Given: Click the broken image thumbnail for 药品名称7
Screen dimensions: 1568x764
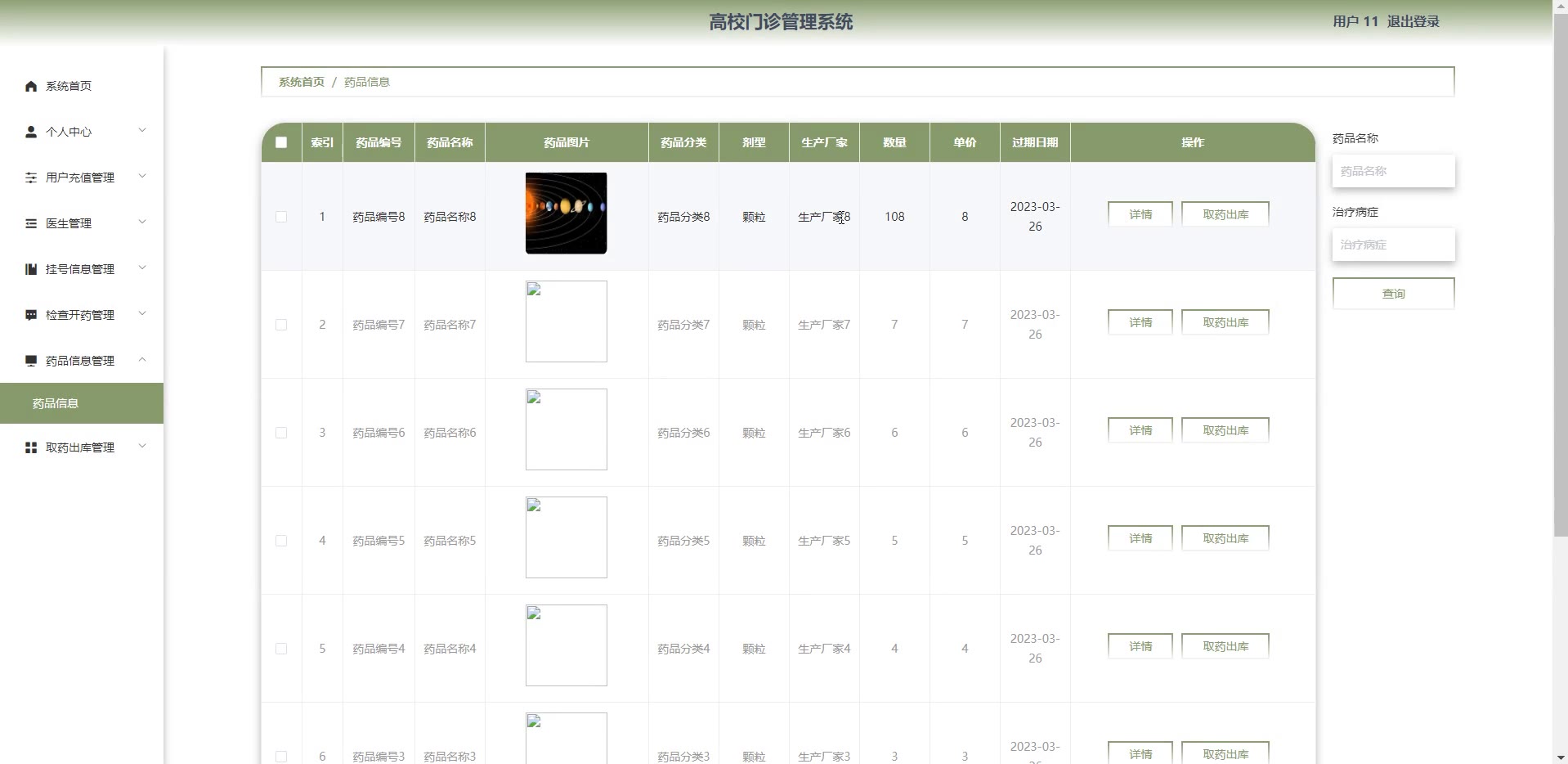Looking at the screenshot, I should 567,321.
